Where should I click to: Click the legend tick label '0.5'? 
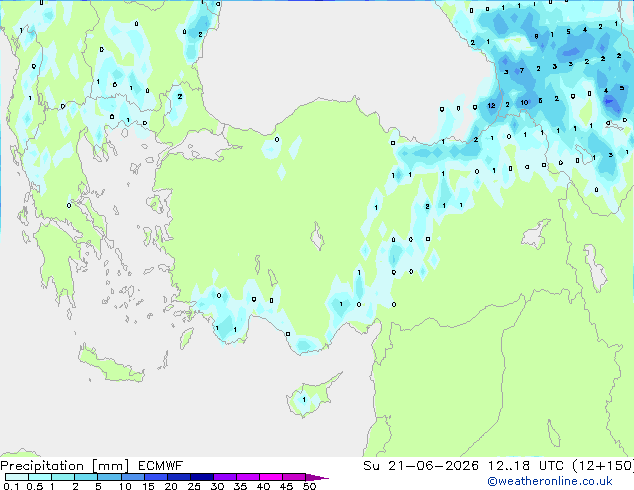[35, 486]
